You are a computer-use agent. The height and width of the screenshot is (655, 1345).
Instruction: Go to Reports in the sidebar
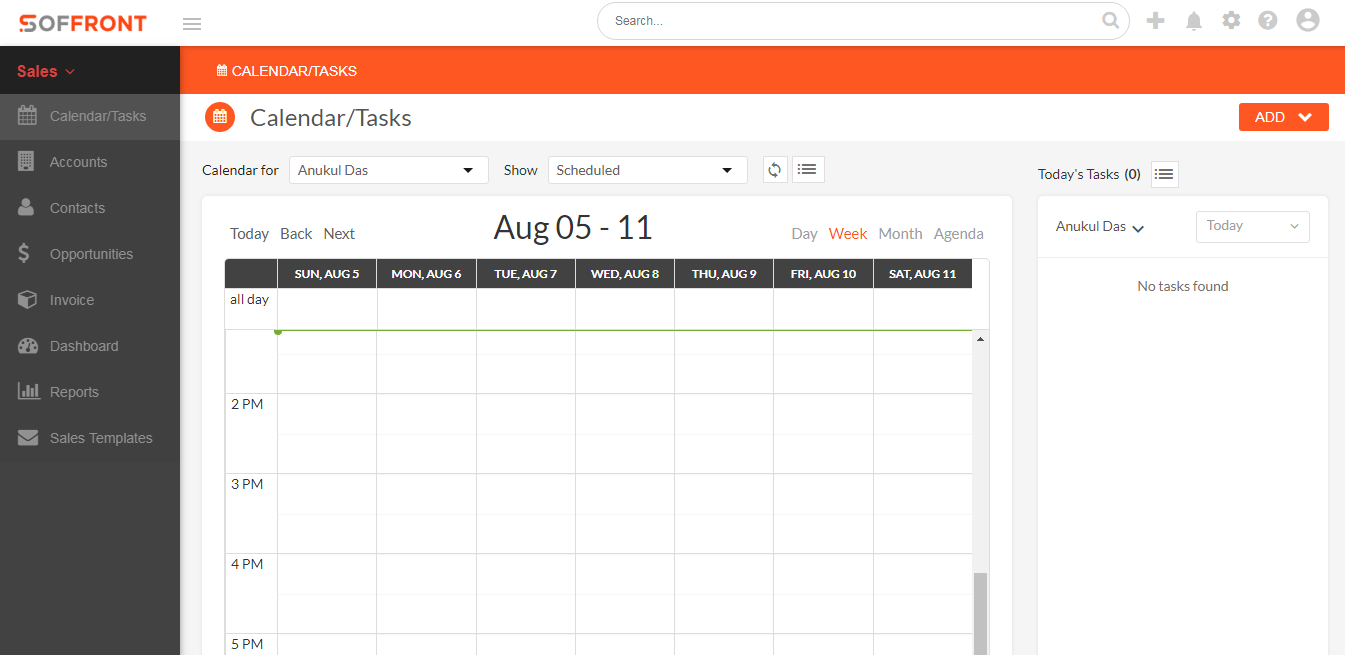(90, 392)
